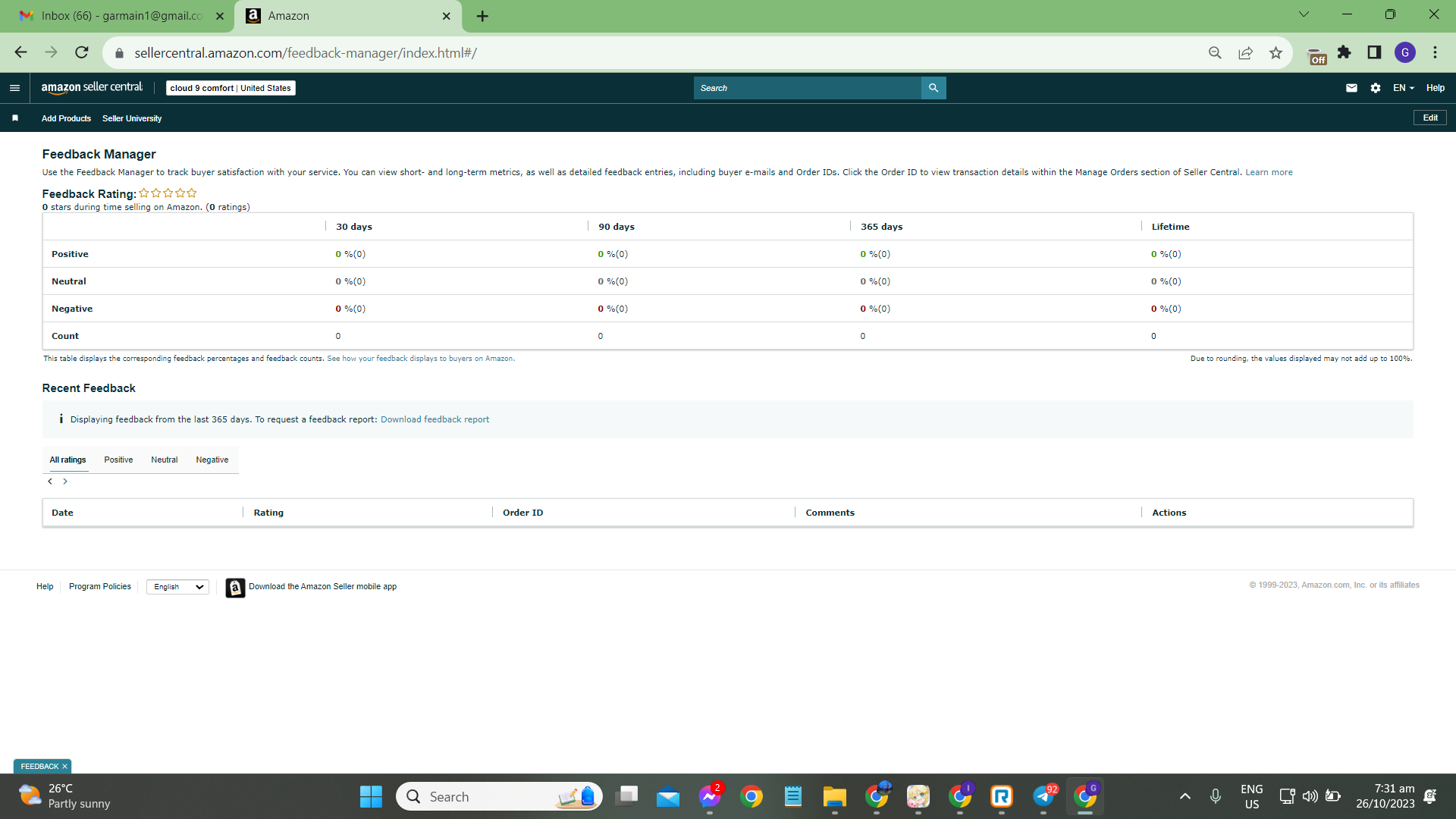The image size is (1456, 819).
Task: Select the Neutral ratings tab
Action: (164, 460)
